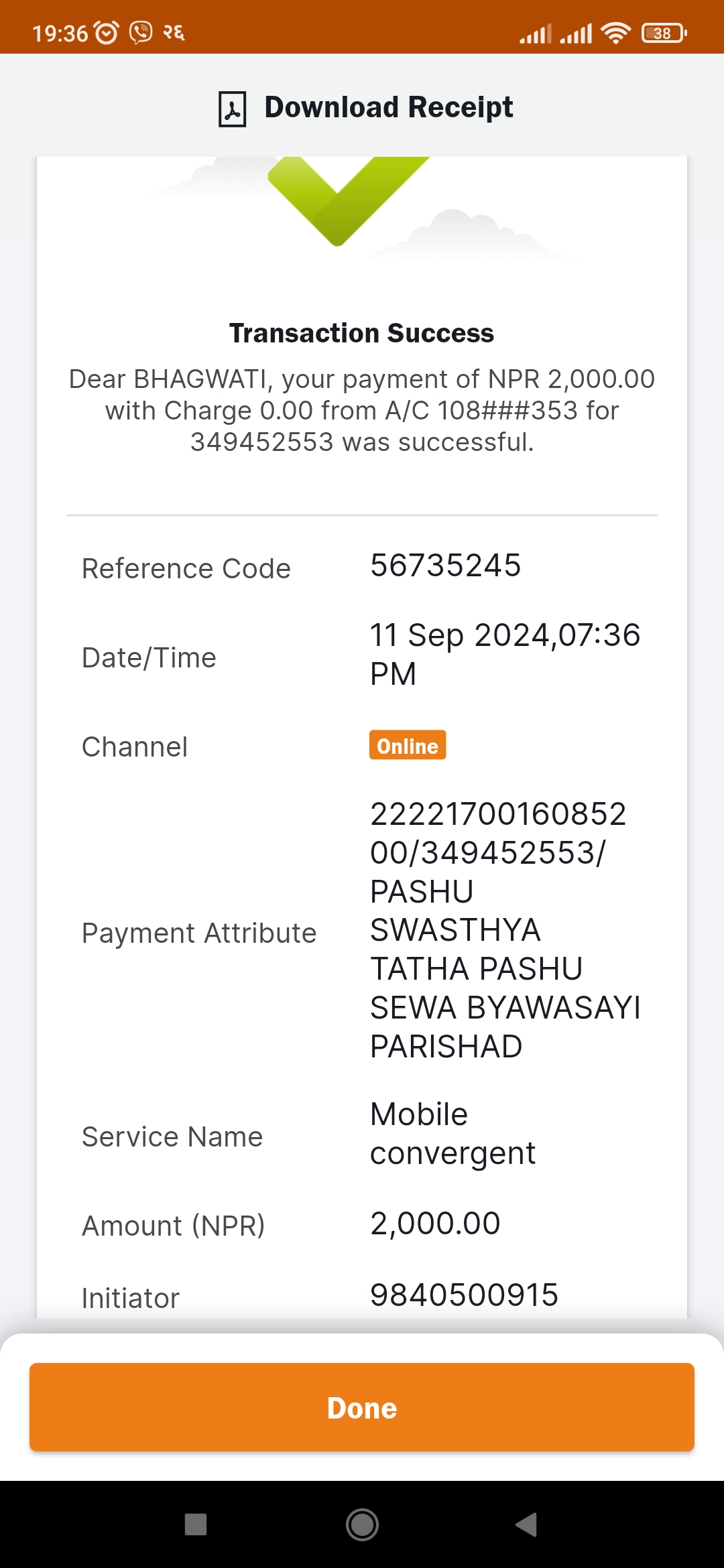Tap the Viber status bar icon
Viewport: 724px width, 1568px height.
(141, 33)
